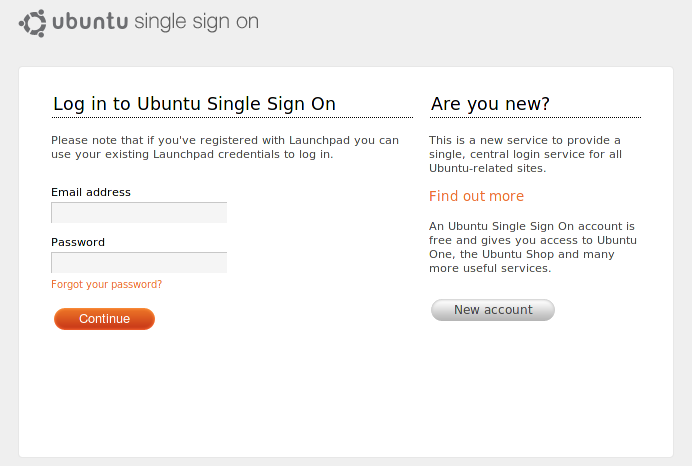Click the 'Email address' field label
This screenshot has width=692, height=466.
(91, 192)
